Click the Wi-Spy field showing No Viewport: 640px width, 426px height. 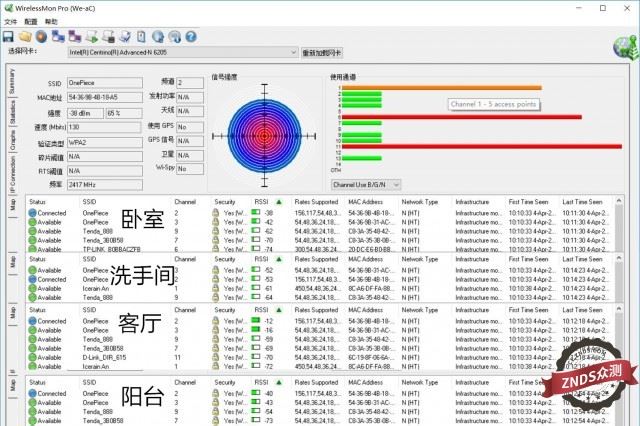click(190, 169)
